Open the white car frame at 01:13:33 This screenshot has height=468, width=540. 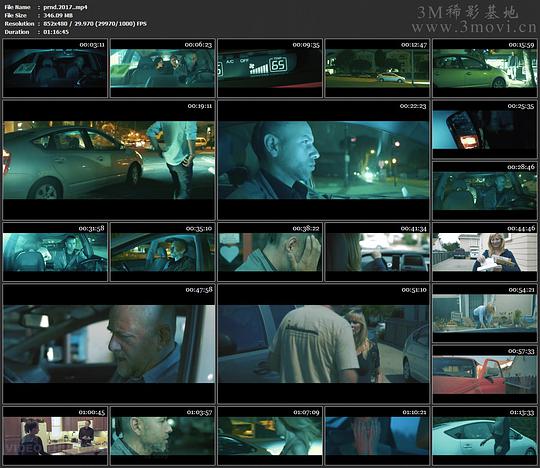[x=485, y=436]
